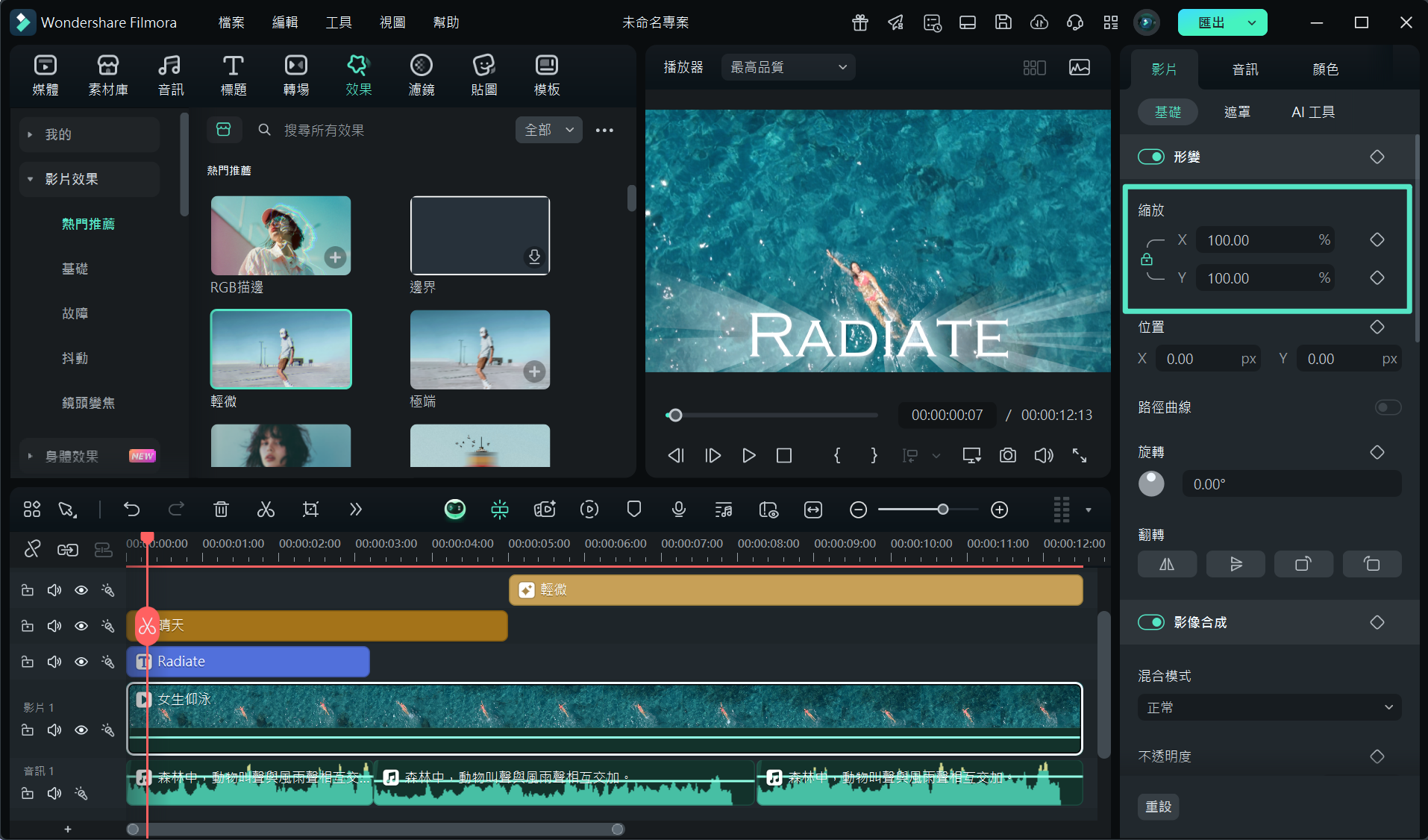Screen dimensions: 1428x840
Task: Switch to the 顏色 properties tab
Action: 1326,69
